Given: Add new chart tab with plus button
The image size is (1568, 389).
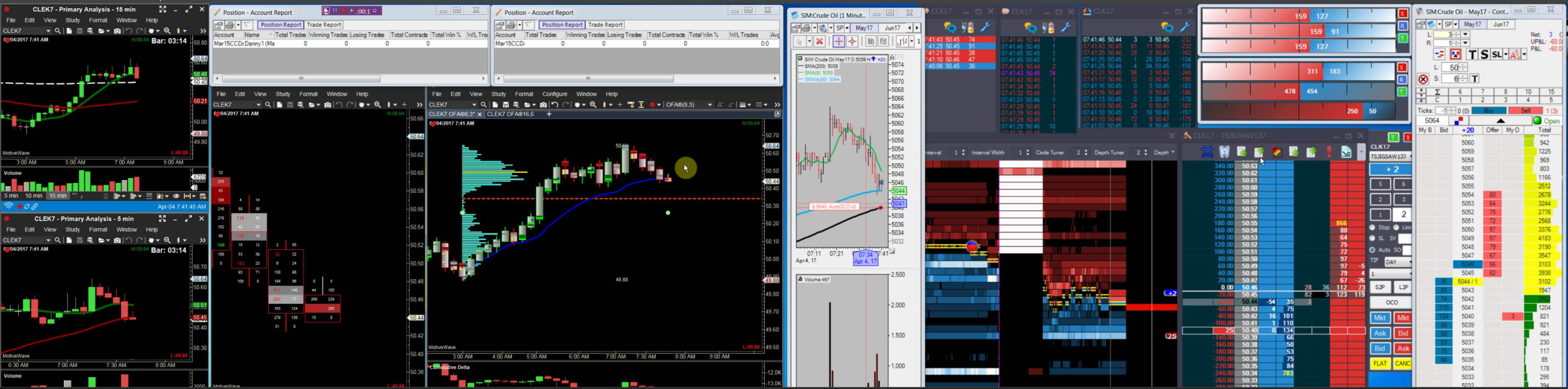Looking at the screenshot, I should (548, 114).
